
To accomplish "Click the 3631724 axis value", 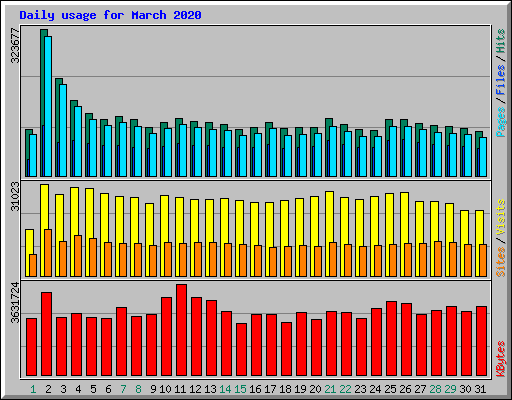I will 15,303.
